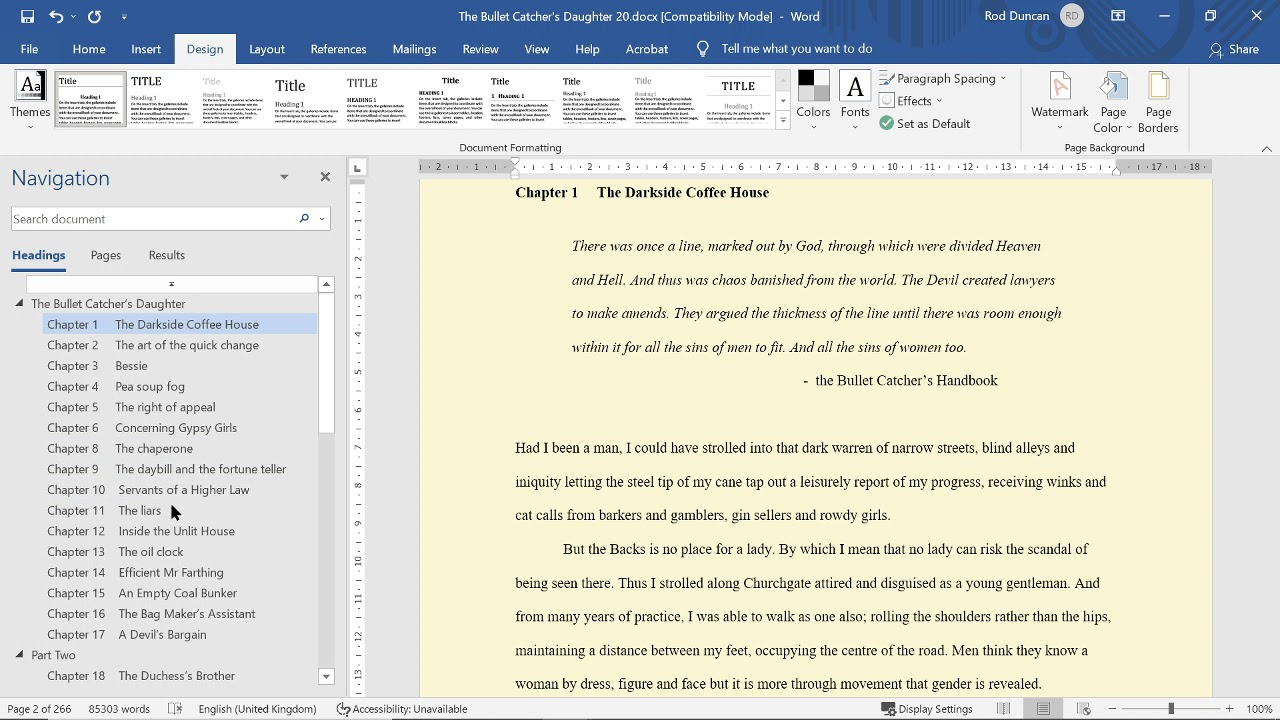The height and width of the screenshot is (720, 1280).
Task: Click the navigation list scroll down arrow
Action: [x=326, y=677]
